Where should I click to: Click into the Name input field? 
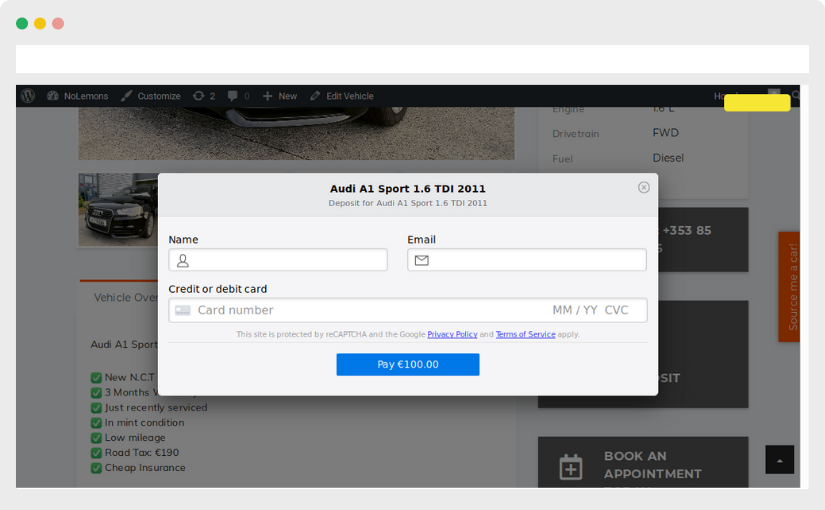(x=278, y=260)
